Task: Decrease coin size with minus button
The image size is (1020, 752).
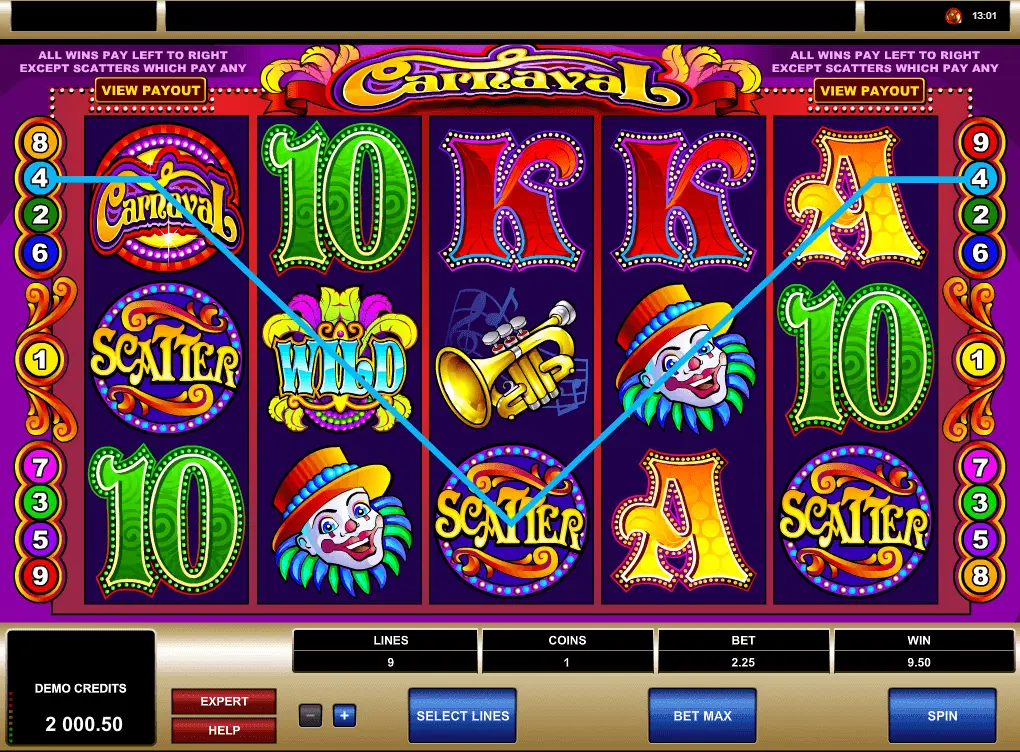Action: pos(310,716)
